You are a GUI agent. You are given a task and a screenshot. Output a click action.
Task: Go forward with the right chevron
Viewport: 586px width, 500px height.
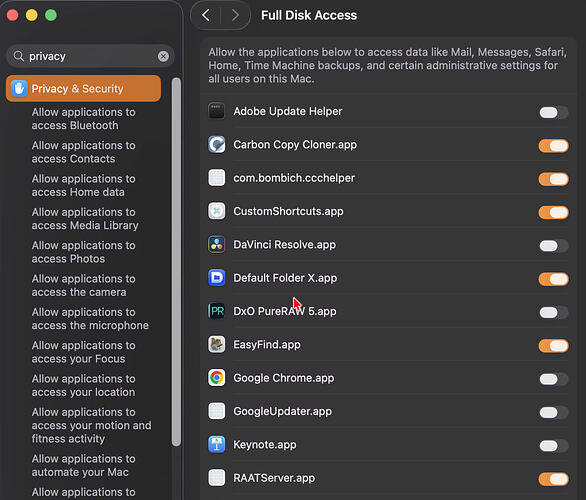click(x=235, y=15)
